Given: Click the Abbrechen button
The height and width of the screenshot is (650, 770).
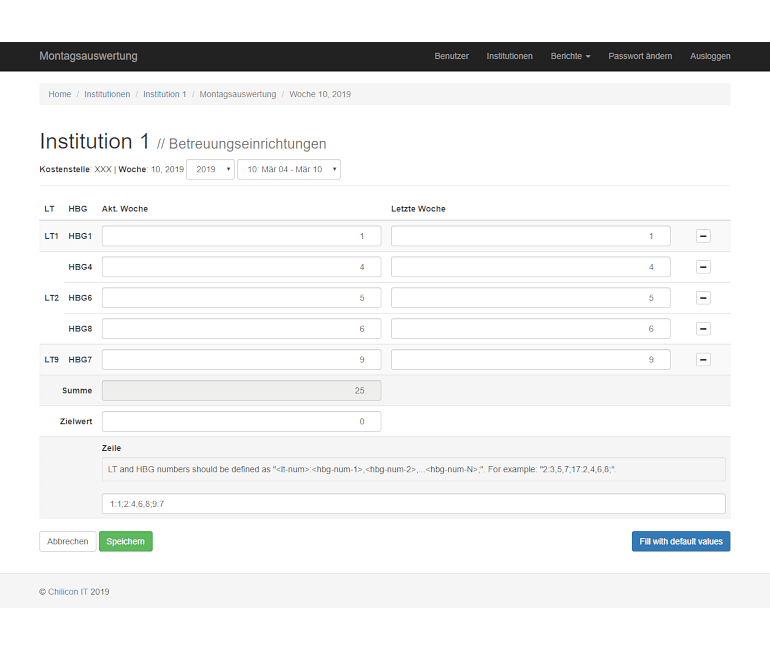Looking at the screenshot, I should (x=68, y=541).
